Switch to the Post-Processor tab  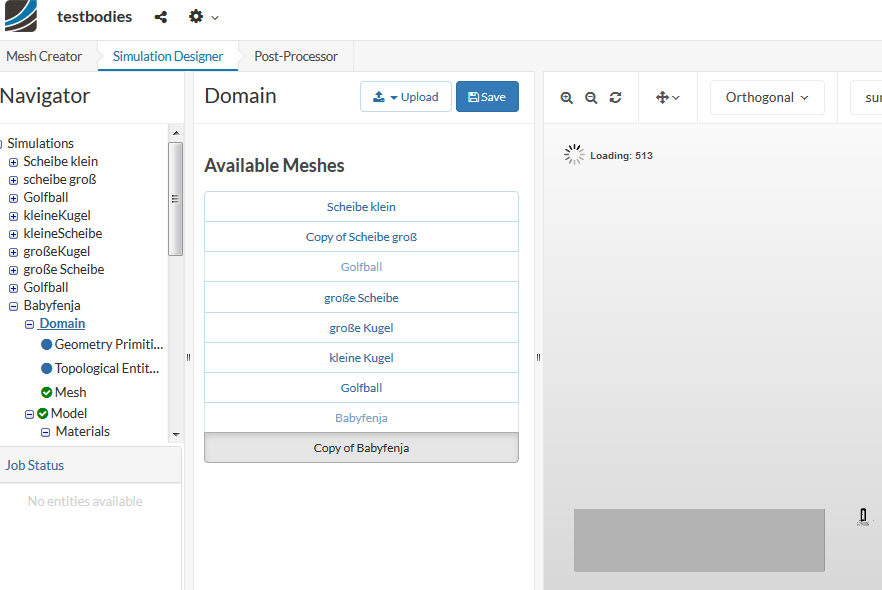(x=296, y=56)
